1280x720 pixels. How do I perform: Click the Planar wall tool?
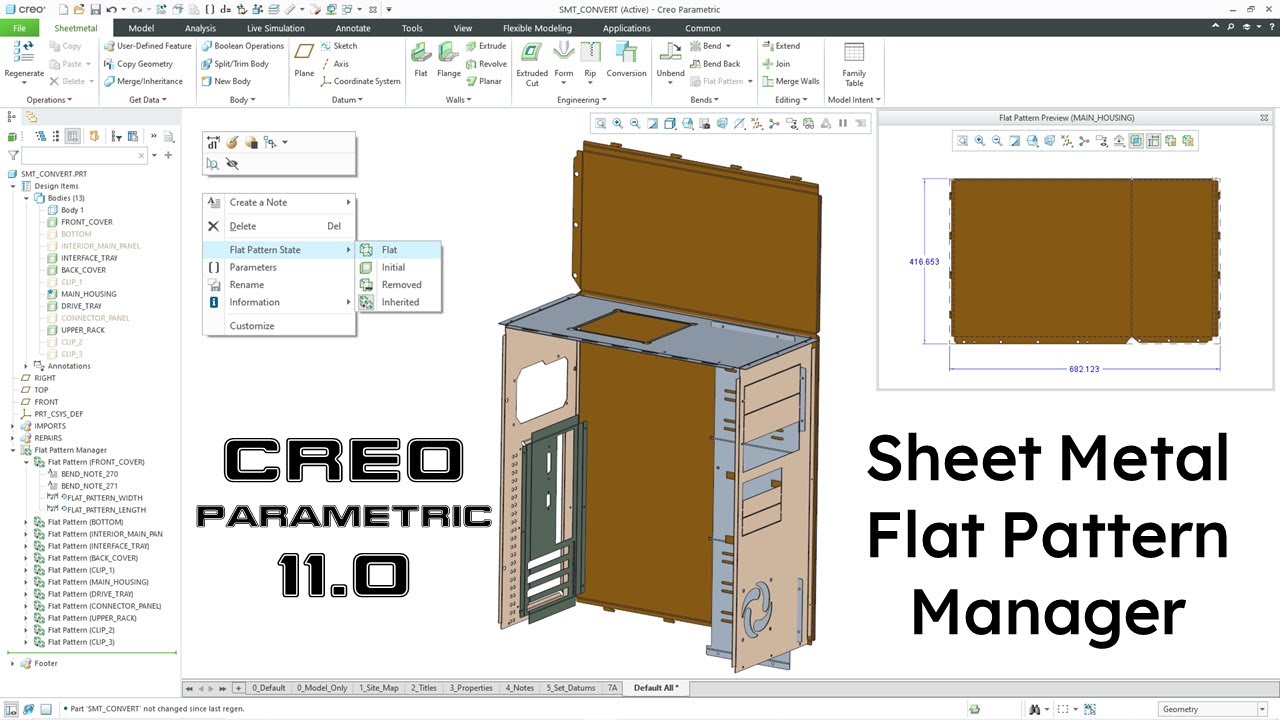pos(483,82)
